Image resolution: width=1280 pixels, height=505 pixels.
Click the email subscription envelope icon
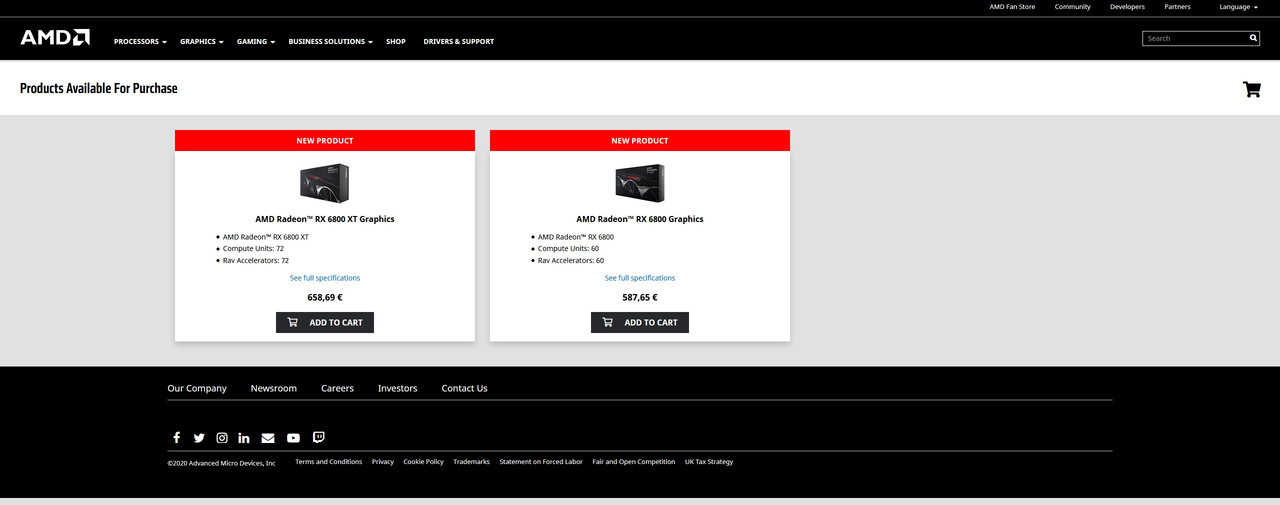[x=268, y=438]
